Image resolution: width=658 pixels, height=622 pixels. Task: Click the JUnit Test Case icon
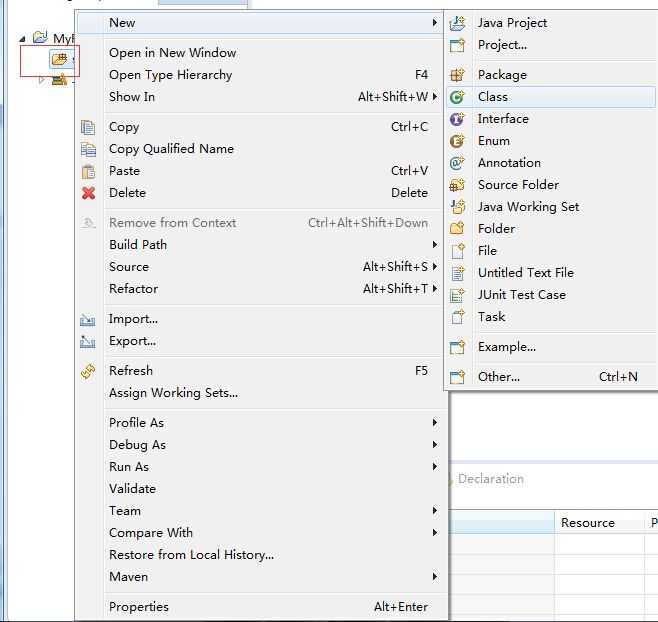point(457,295)
